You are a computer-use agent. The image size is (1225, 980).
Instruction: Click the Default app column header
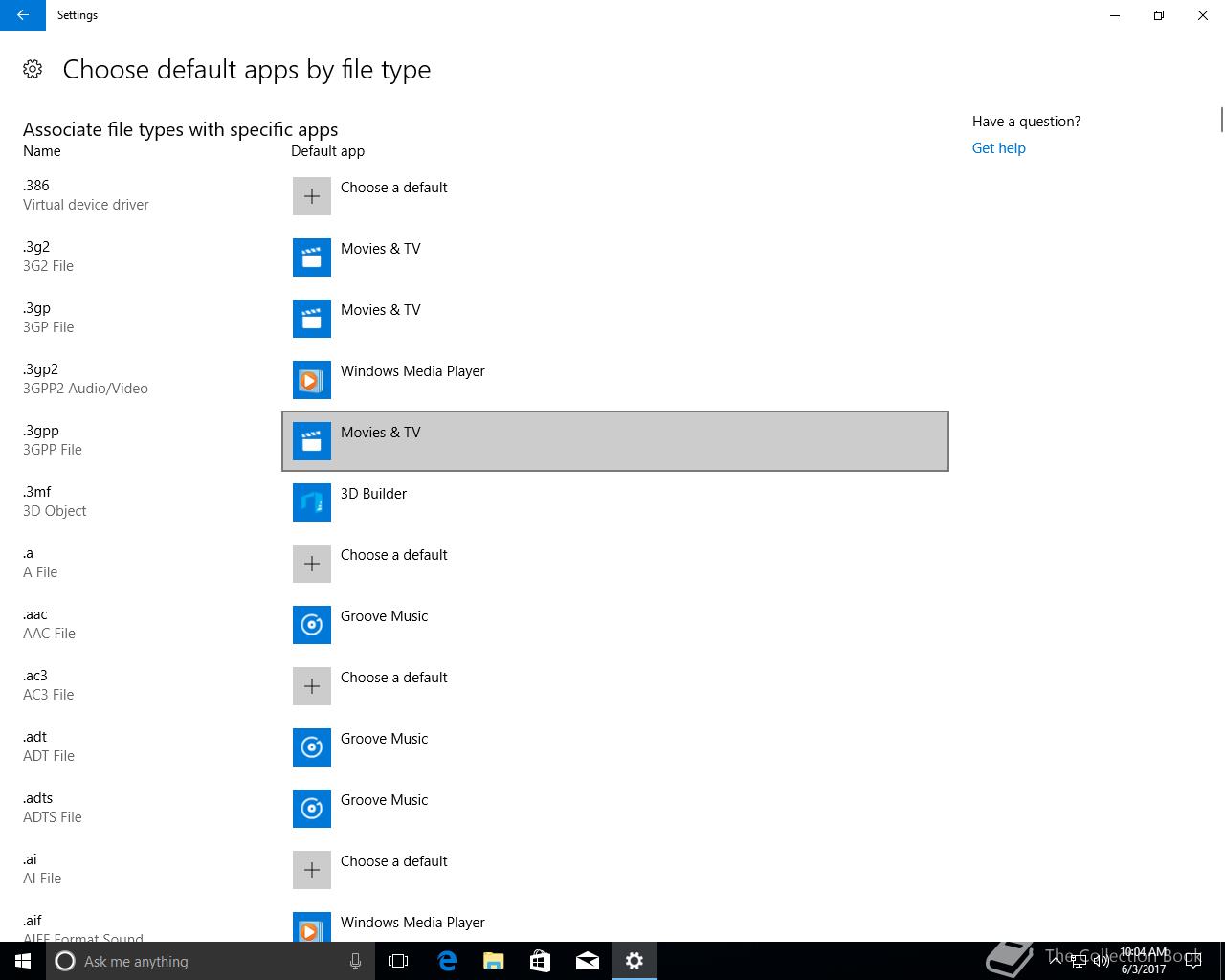tap(327, 151)
